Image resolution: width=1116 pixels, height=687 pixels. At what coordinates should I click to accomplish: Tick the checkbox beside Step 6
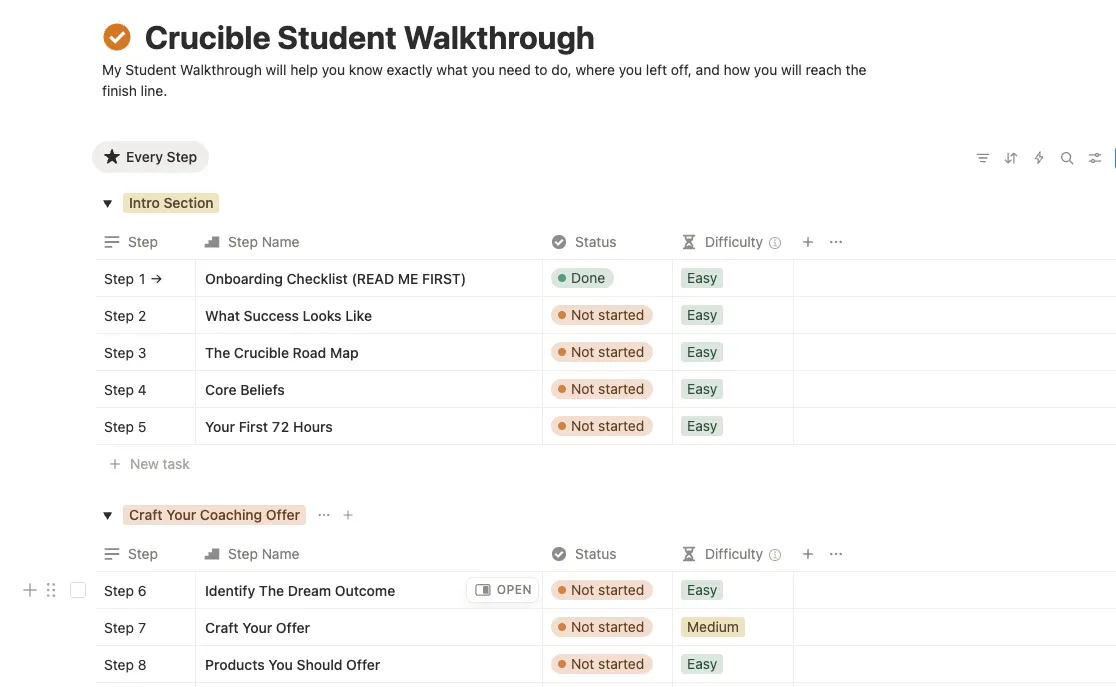[78, 590]
